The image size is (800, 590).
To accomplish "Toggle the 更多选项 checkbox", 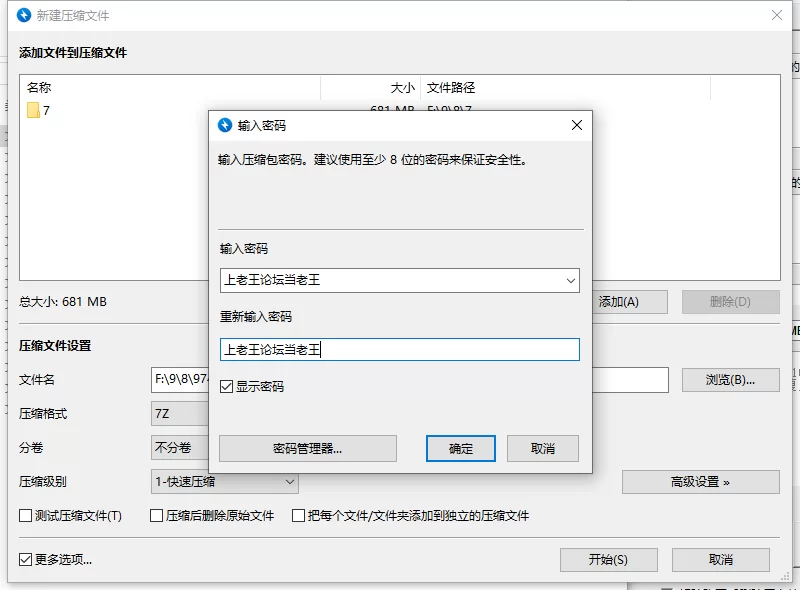I will pos(26,559).
